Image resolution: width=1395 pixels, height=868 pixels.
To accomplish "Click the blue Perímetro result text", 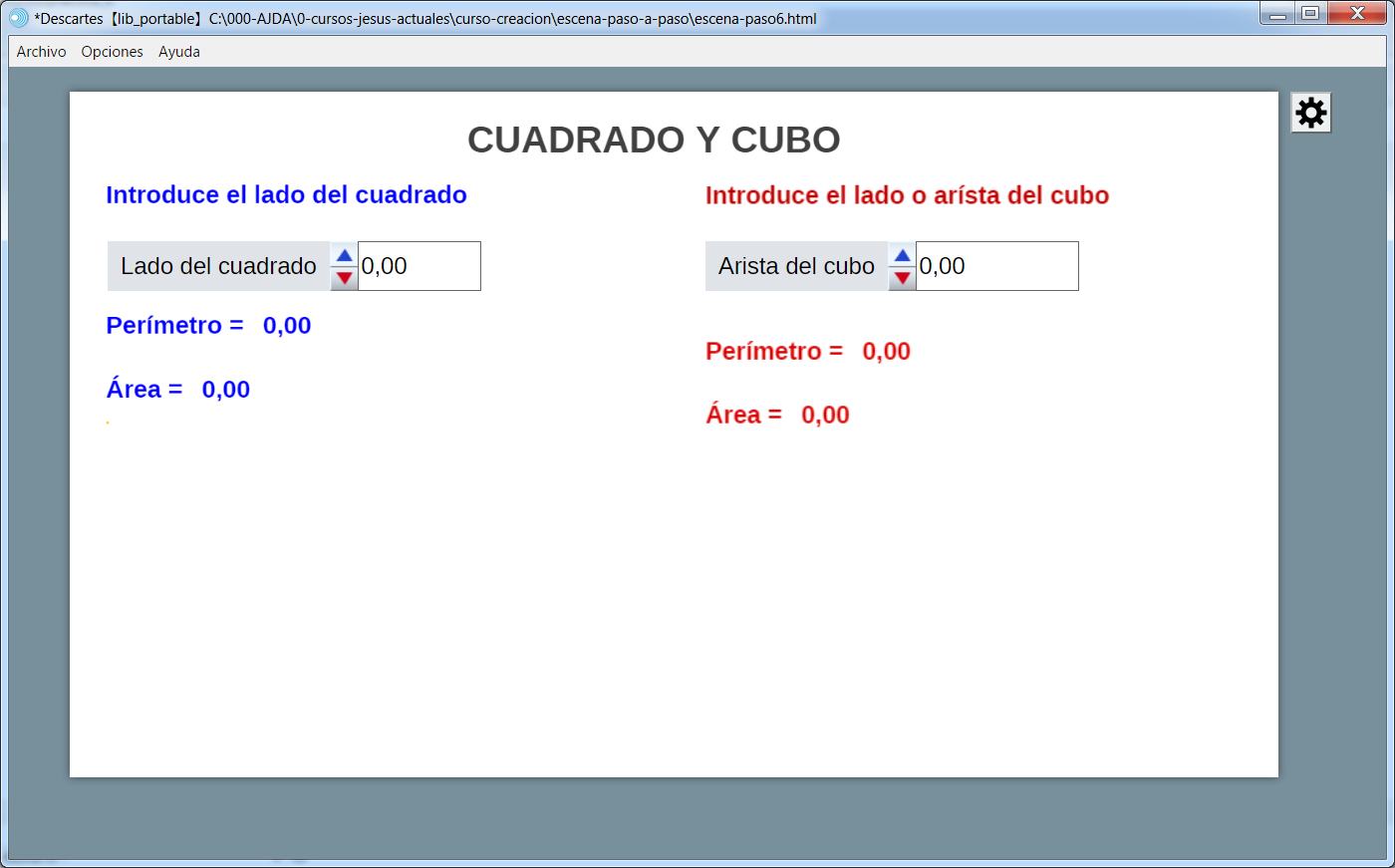I will point(208,326).
